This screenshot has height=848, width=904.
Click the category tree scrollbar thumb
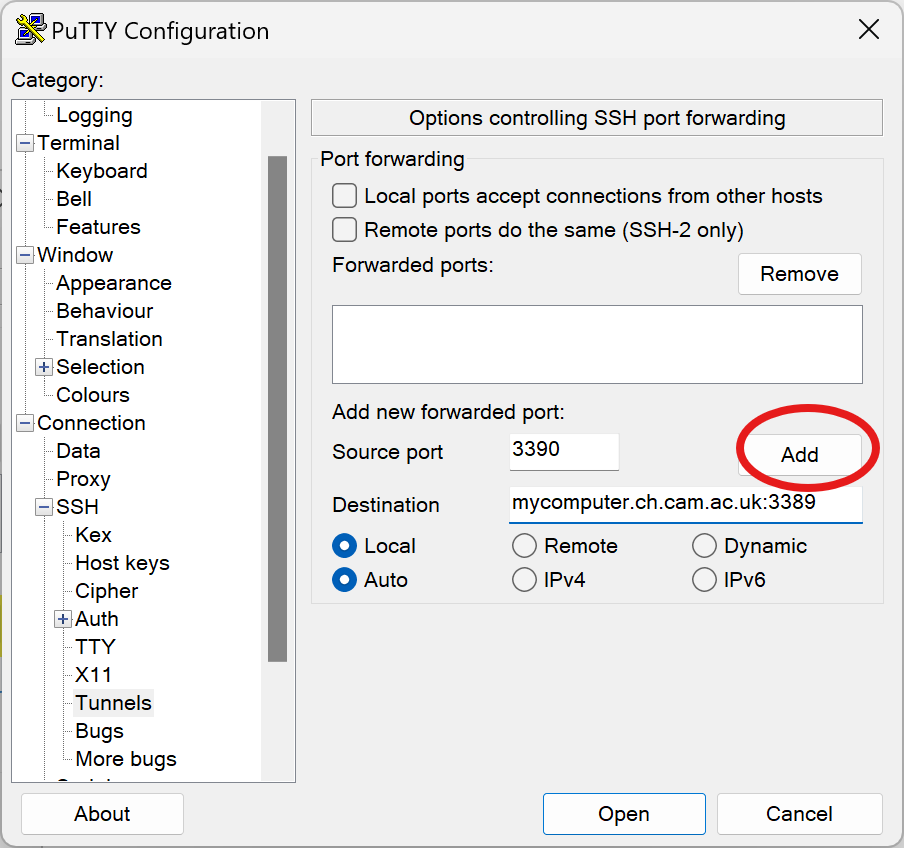[277, 409]
